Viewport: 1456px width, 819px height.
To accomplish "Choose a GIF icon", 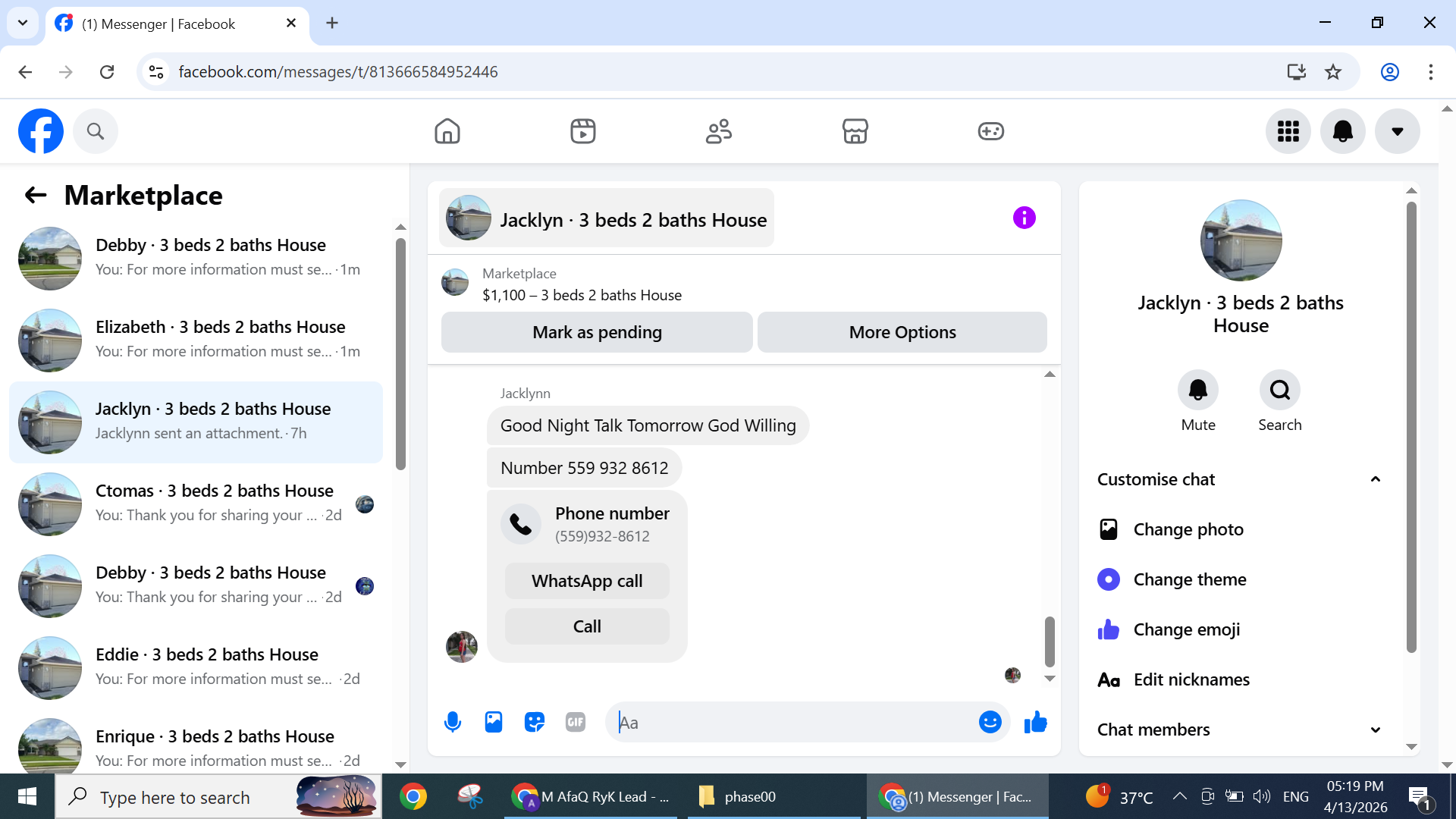I will pos(576,722).
